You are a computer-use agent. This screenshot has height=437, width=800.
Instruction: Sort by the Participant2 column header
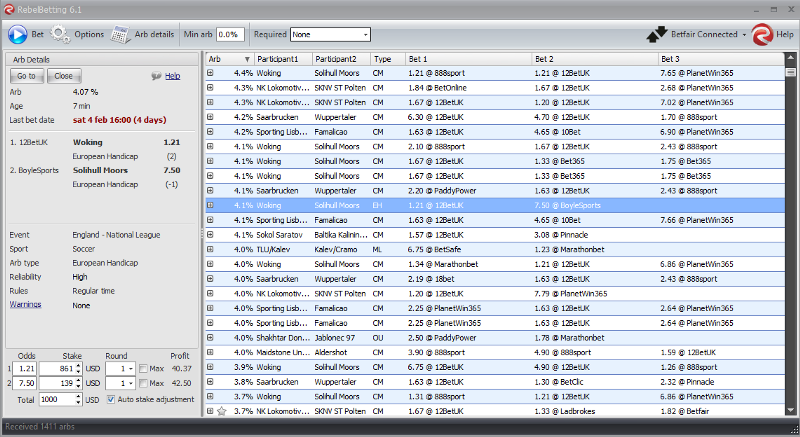tap(341, 59)
